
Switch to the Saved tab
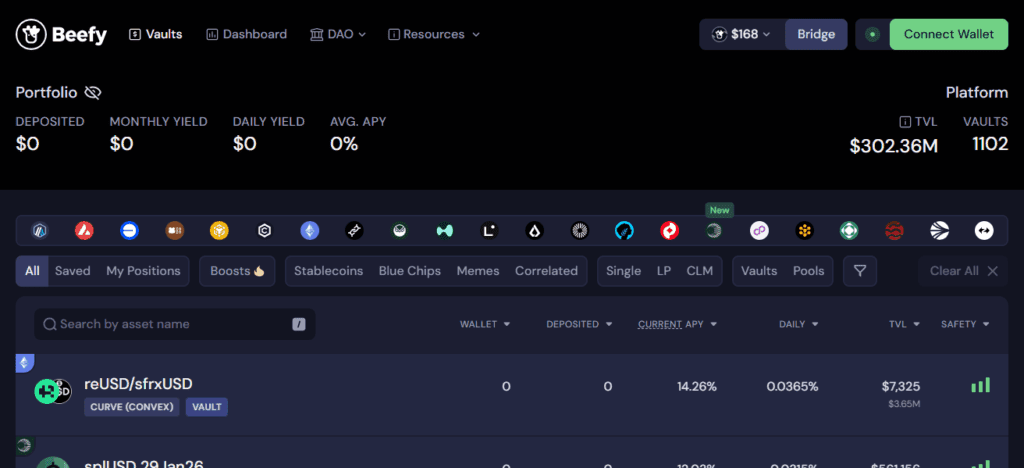tap(72, 271)
